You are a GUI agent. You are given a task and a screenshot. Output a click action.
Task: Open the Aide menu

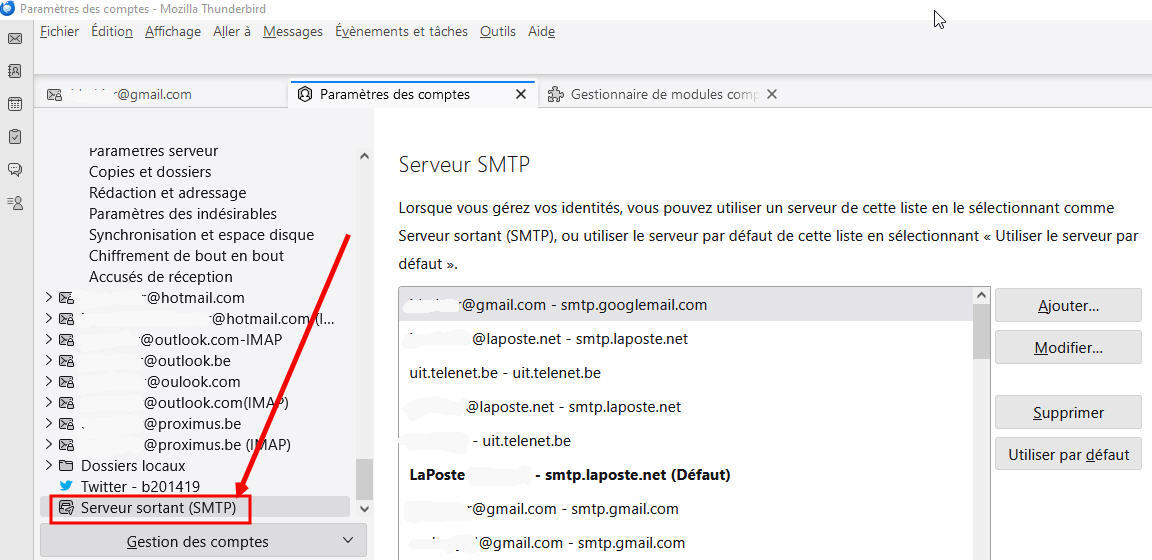click(x=541, y=32)
